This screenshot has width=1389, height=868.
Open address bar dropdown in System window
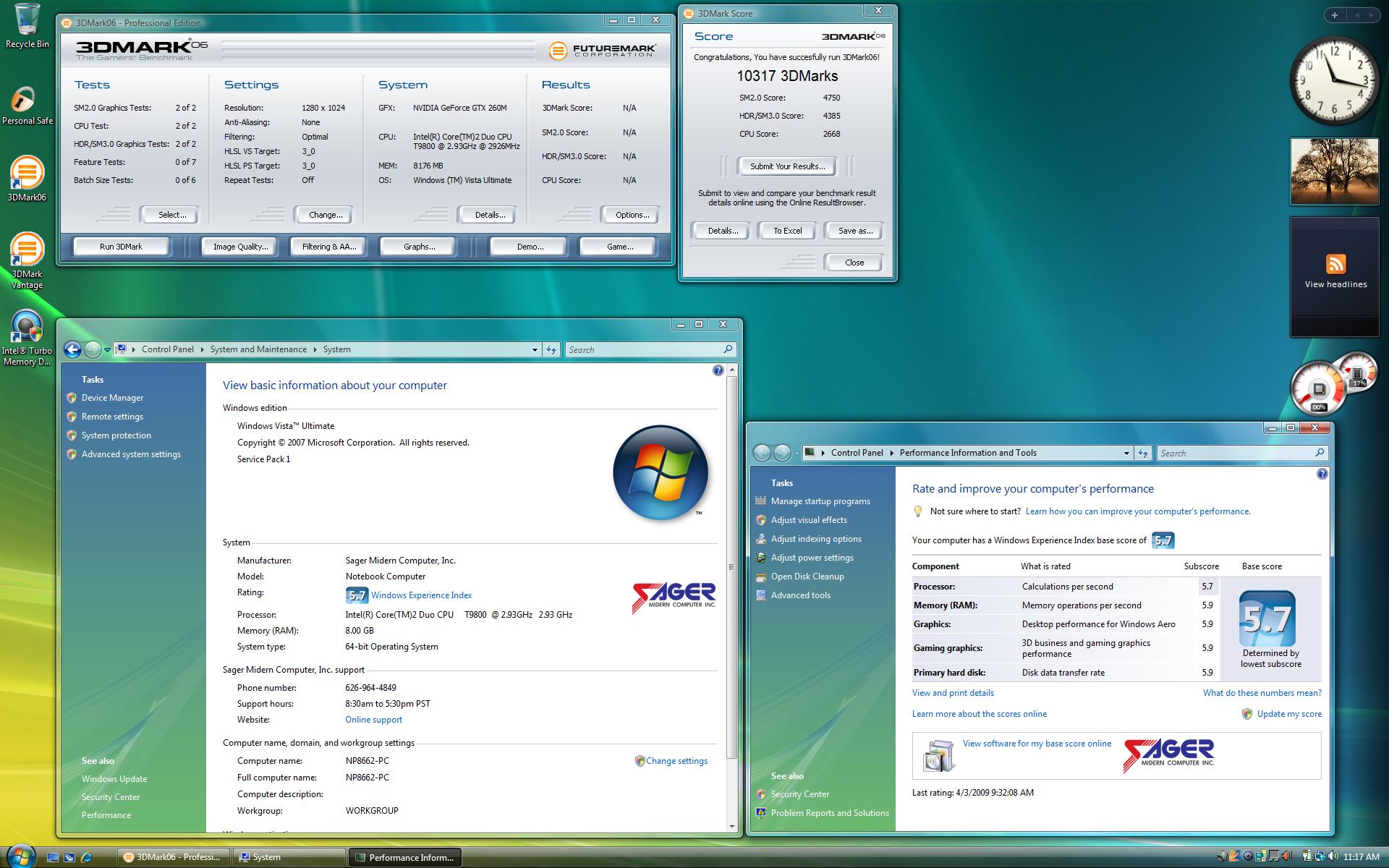(x=535, y=350)
